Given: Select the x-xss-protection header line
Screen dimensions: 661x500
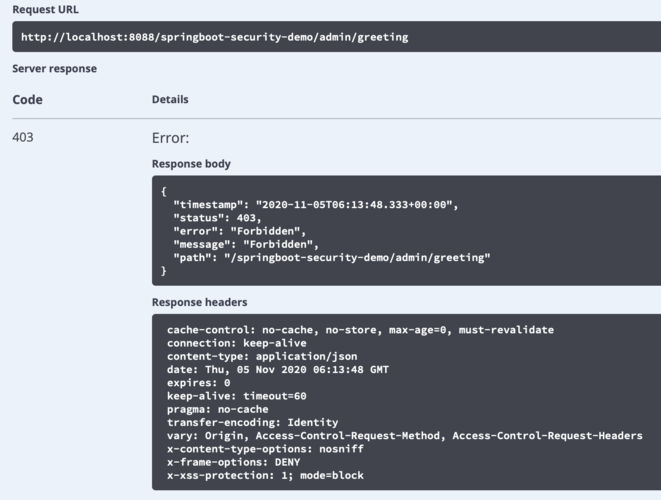Looking at the screenshot, I should coord(265,475).
